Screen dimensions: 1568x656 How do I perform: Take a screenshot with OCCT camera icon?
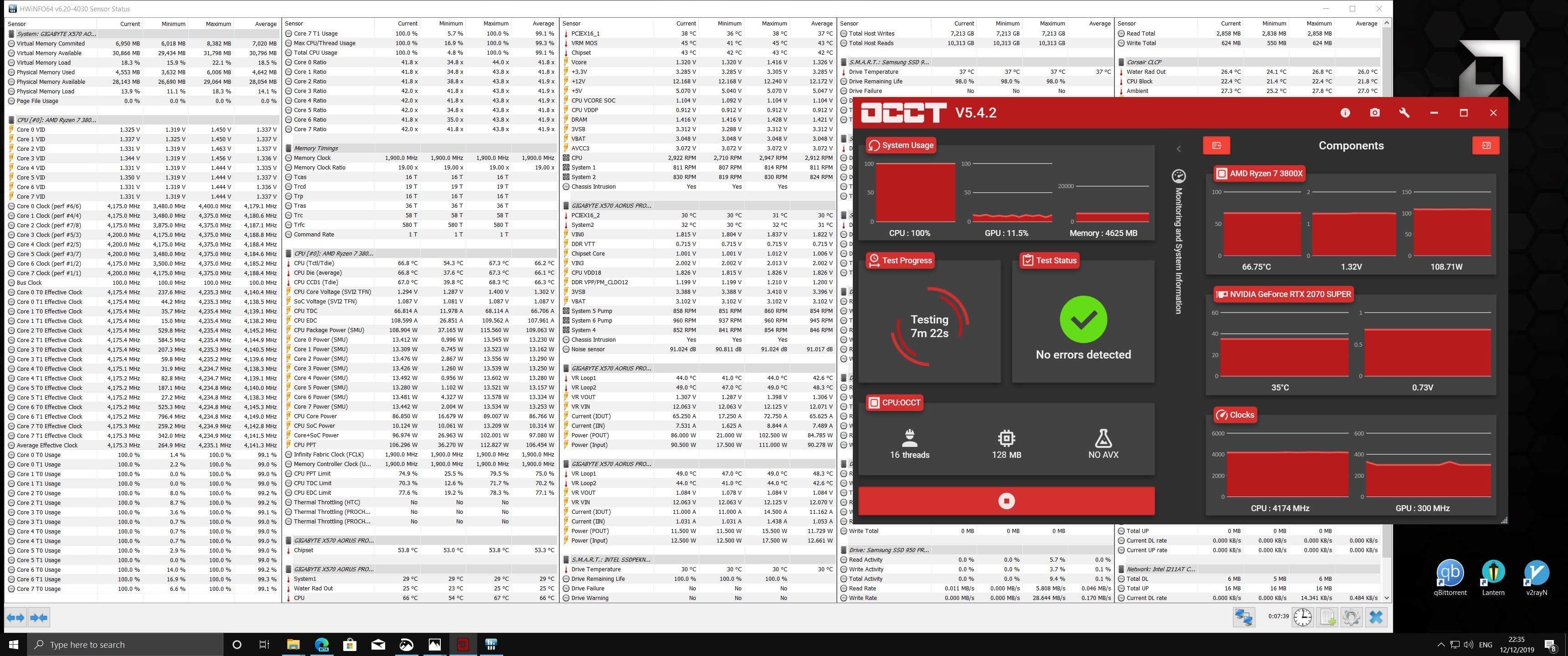tap(1374, 113)
